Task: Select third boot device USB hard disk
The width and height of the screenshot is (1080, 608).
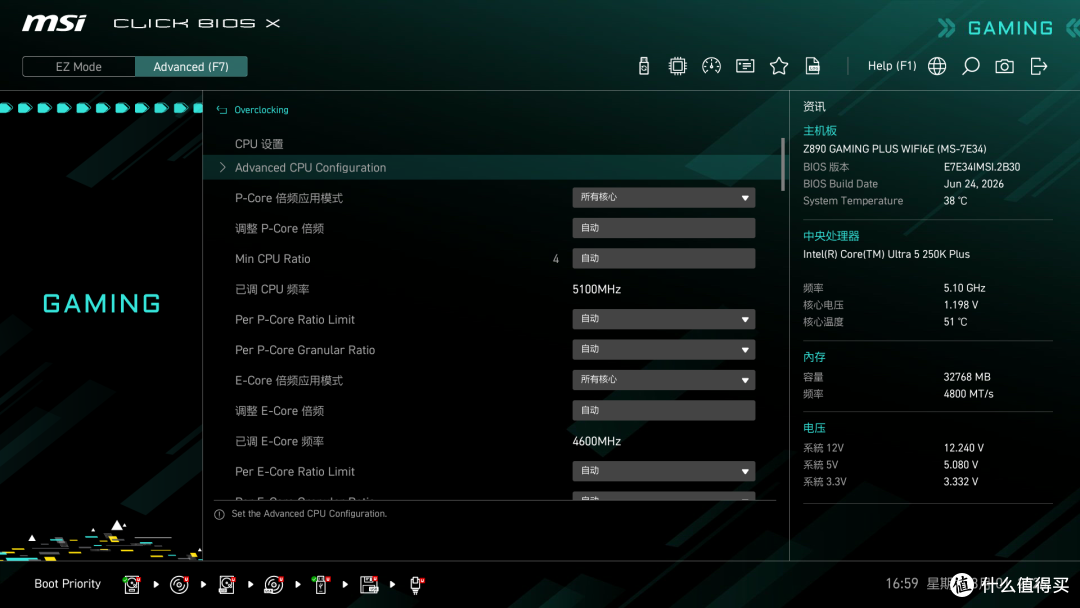Action: 227,585
